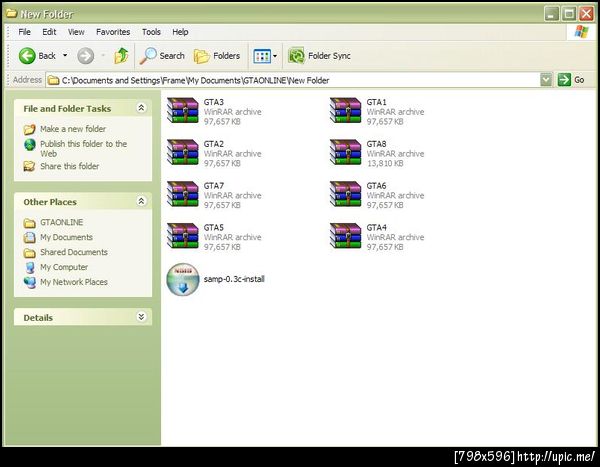The image size is (600, 467).
Task: Expand the address bar dropdown arrow
Action: coord(546,80)
